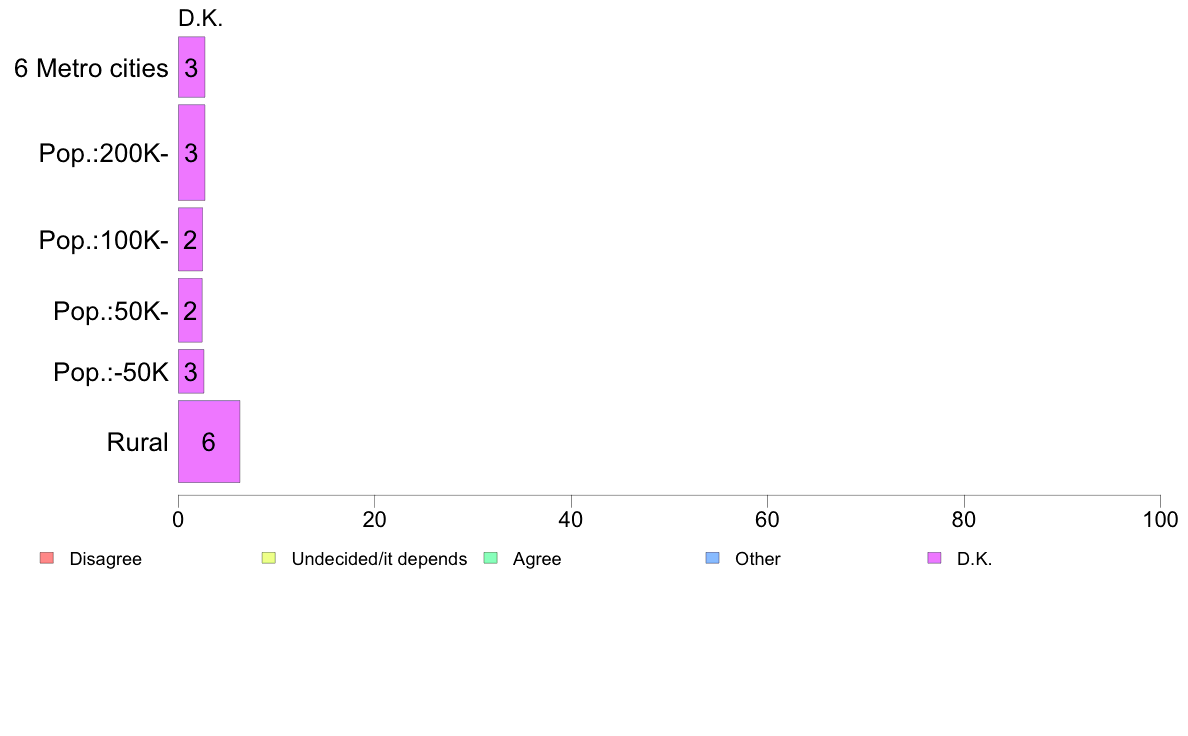
Task: Click the Undecided/it depends yellow swatch
Action: 269,558
